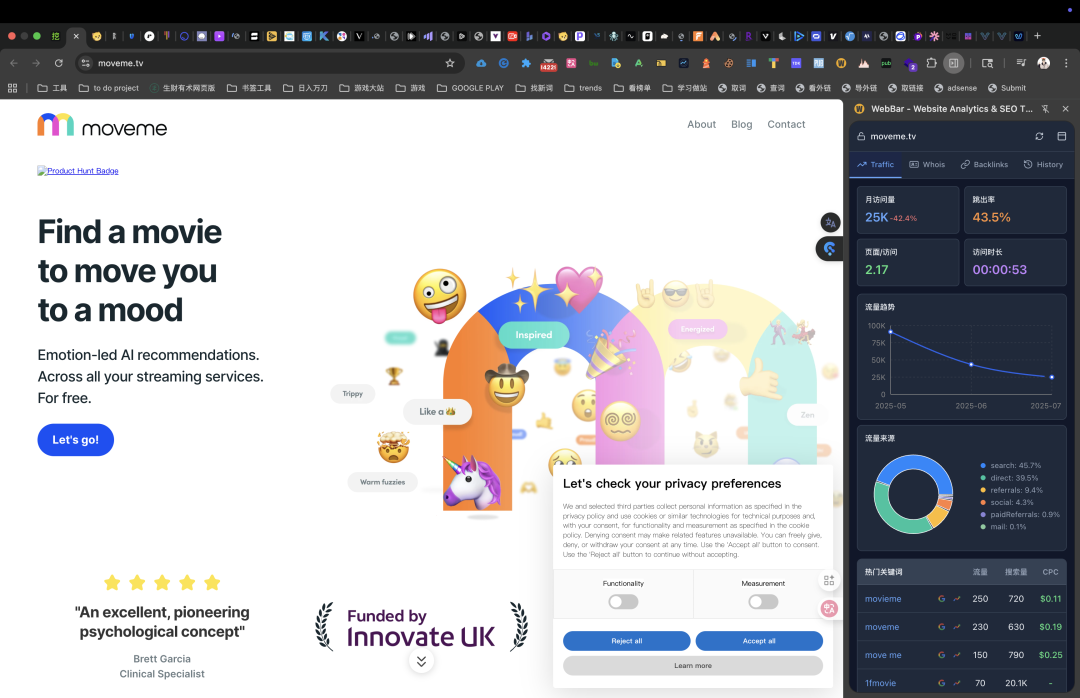Click the trend icon in 1fmovie row
This screenshot has height=698, width=1080.
pos(957,684)
